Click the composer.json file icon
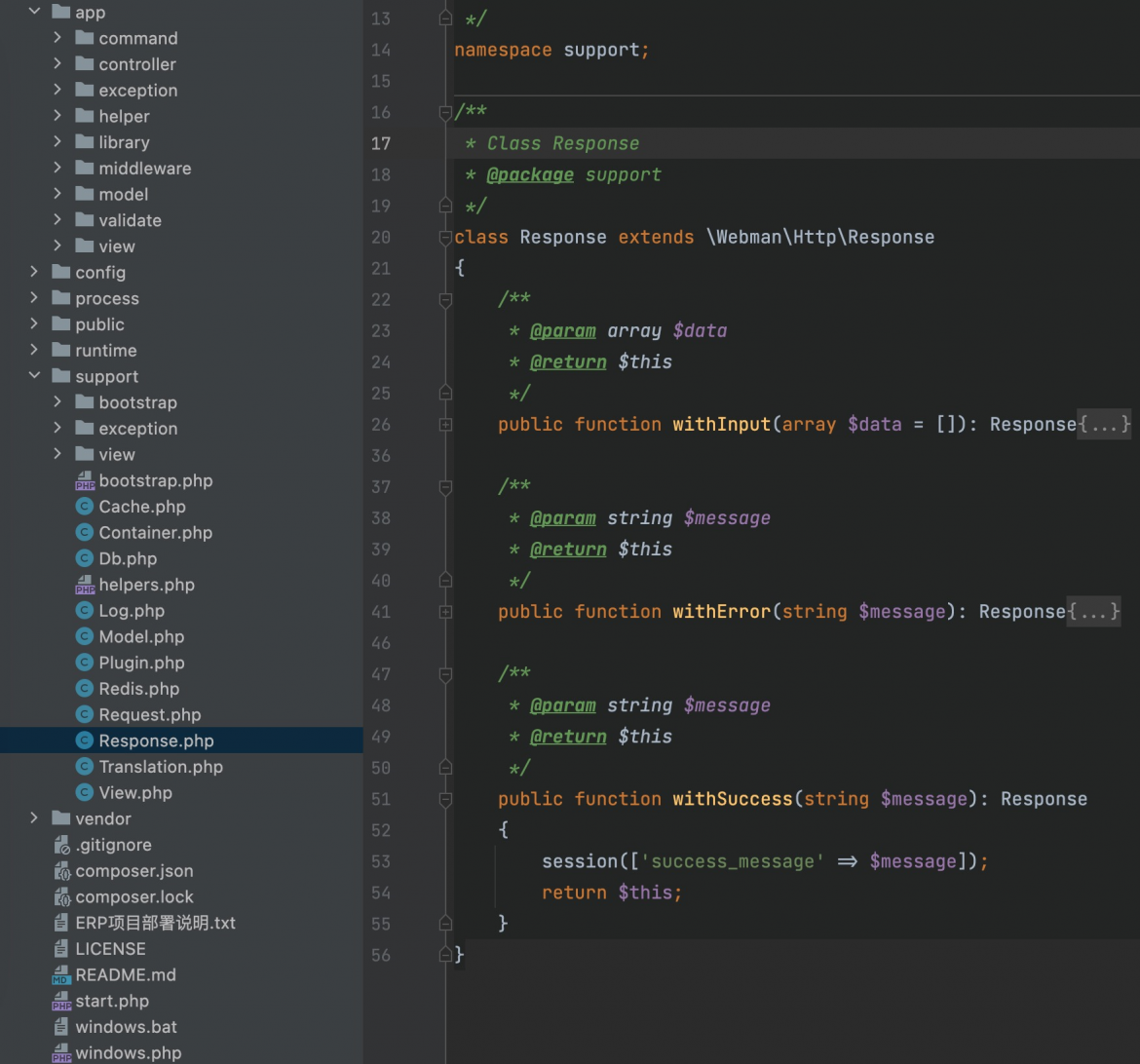The width and height of the screenshot is (1140, 1064). [61, 870]
